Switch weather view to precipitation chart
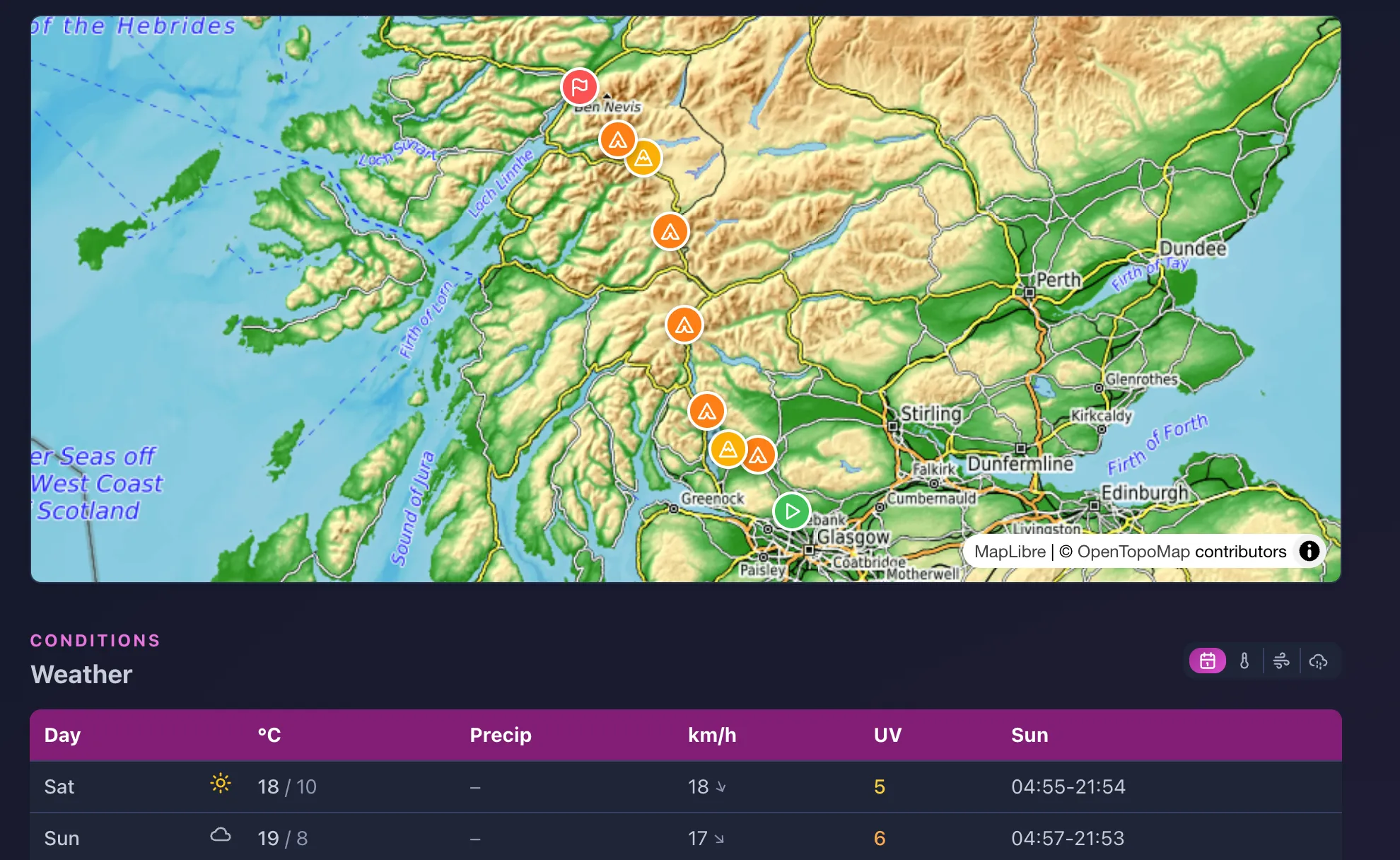The height and width of the screenshot is (860, 1400). pyautogui.click(x=1318, y=661)
